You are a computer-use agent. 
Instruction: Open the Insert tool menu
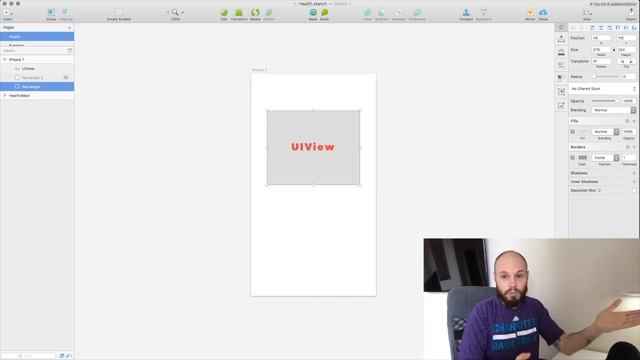(7, 13)
